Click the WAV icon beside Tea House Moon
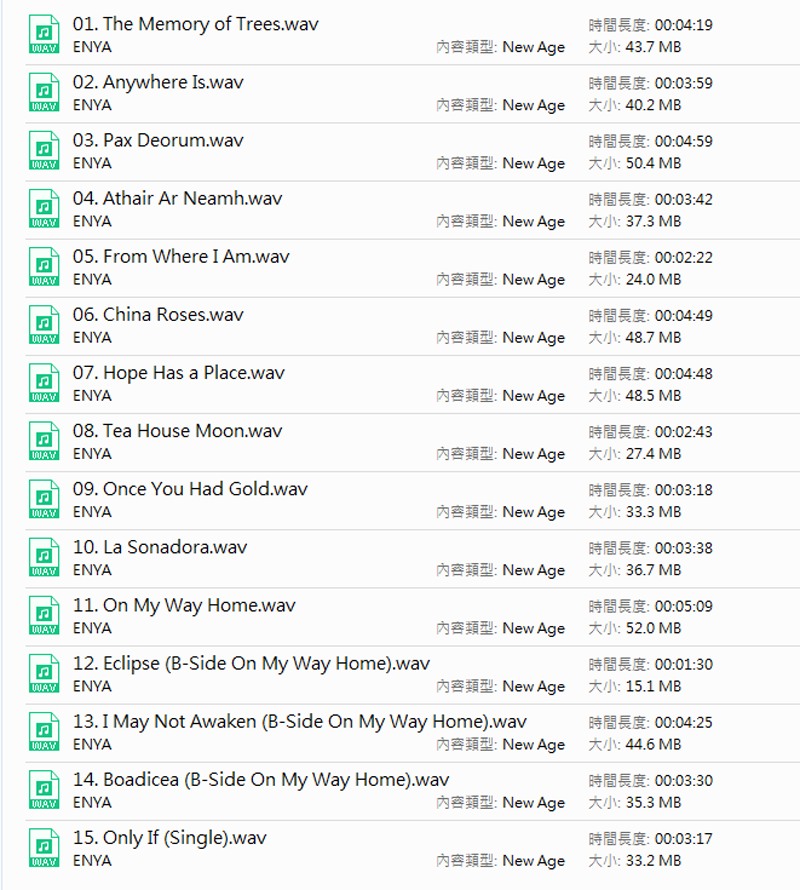 43,441
